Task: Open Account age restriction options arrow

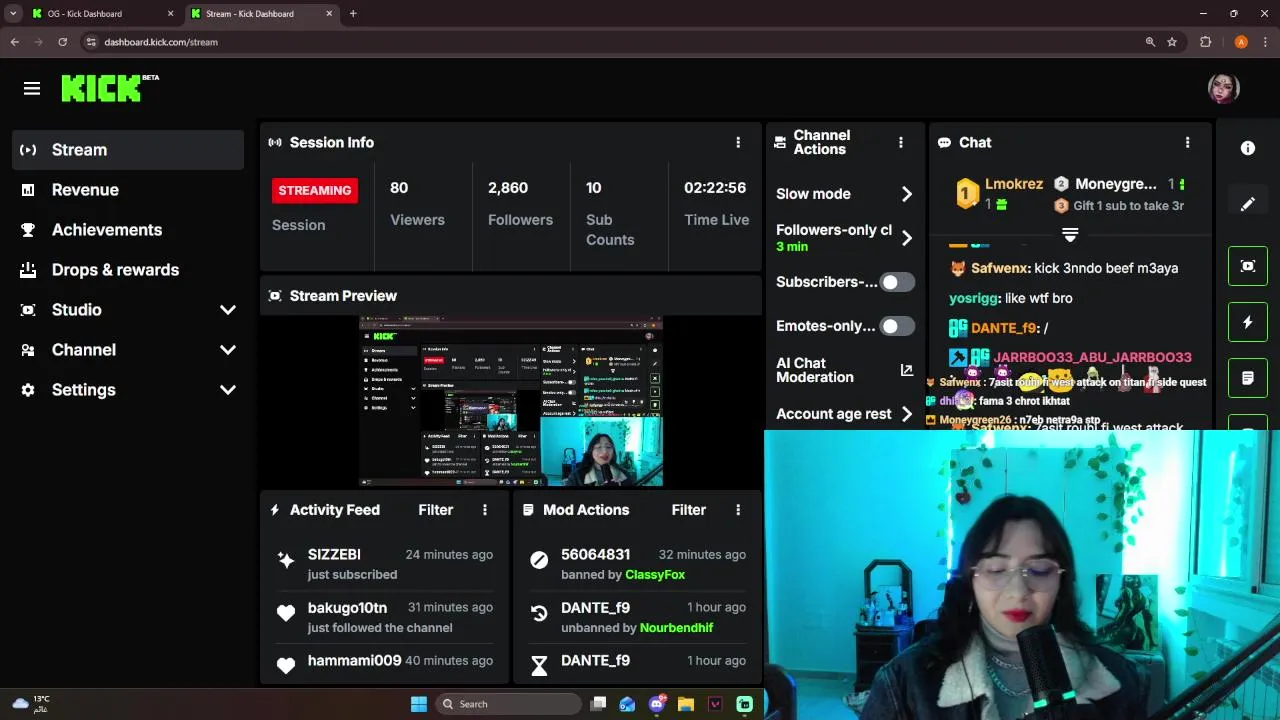Action: [x=907, y=414]
